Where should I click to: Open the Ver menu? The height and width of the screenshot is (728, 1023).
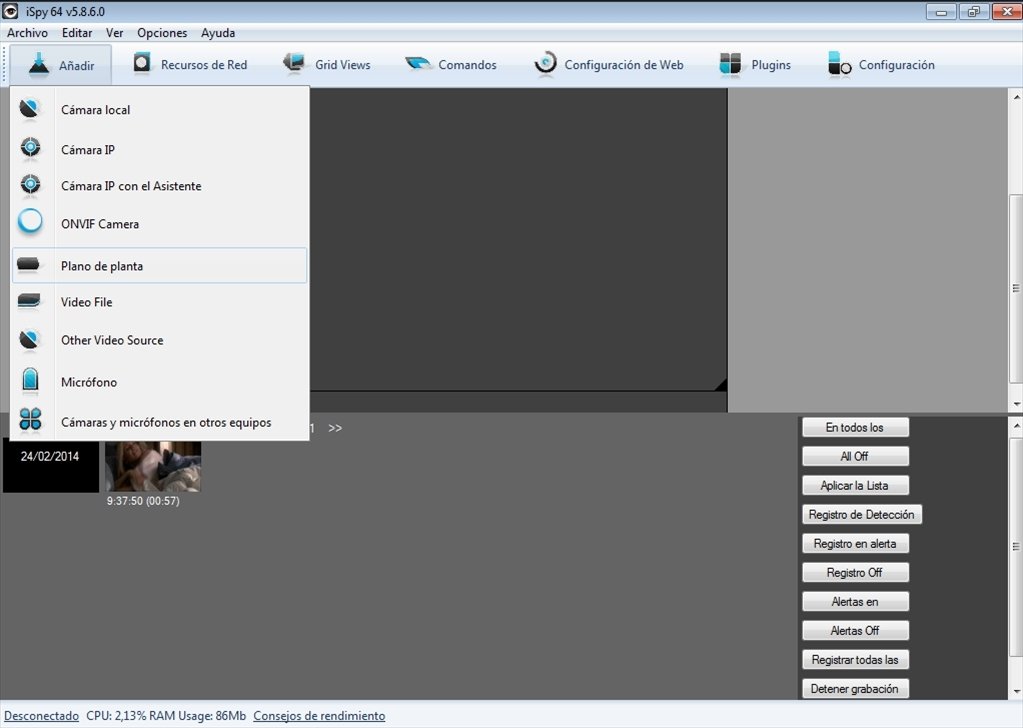(x=115, y=33)
